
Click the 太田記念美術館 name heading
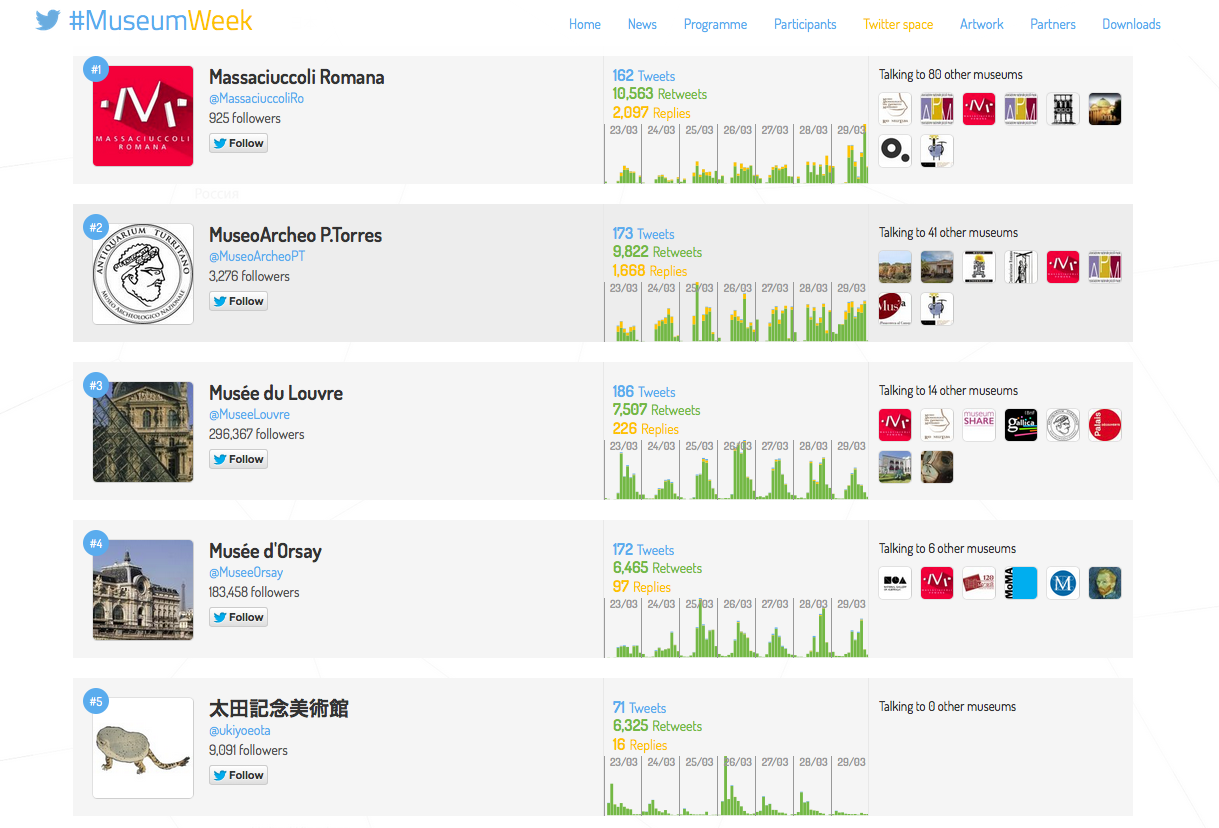pos(279,709)
